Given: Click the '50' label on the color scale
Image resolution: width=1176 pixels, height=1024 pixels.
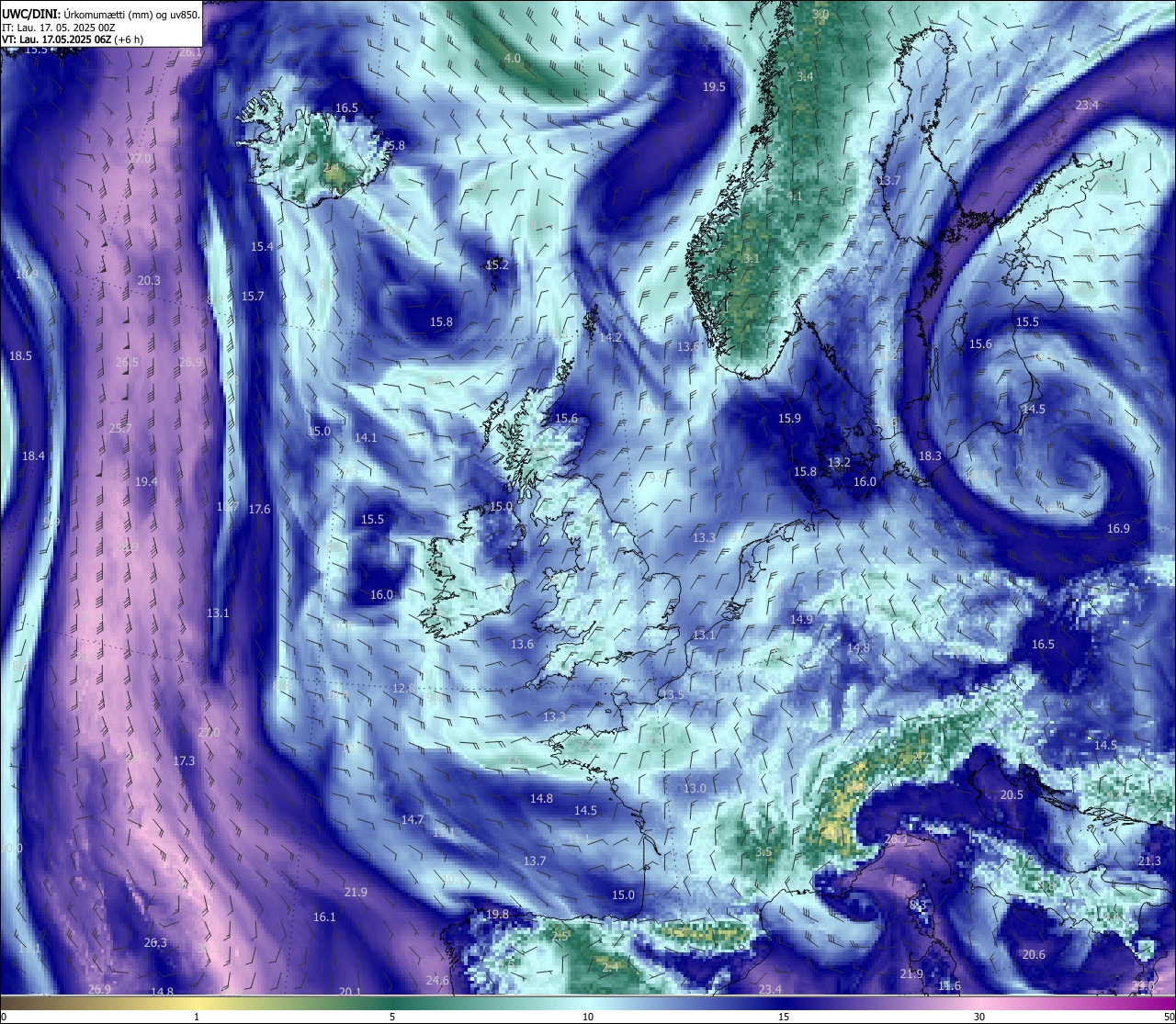Looking at the screenshot, I should point(1168,1016).
